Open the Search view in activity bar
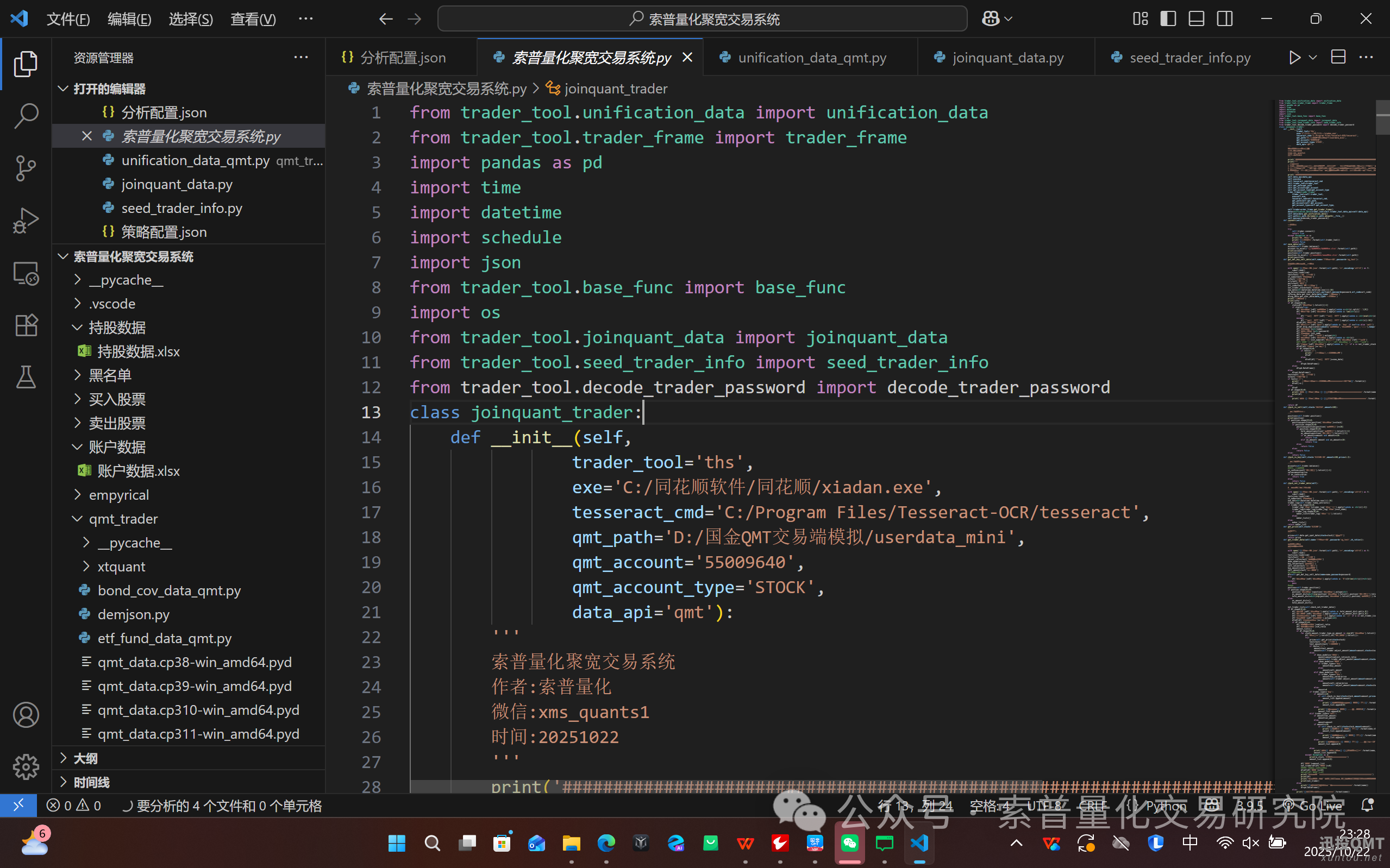Image resolution: width=1390 pixels, height=868 pixels. [x=26, y=116]
